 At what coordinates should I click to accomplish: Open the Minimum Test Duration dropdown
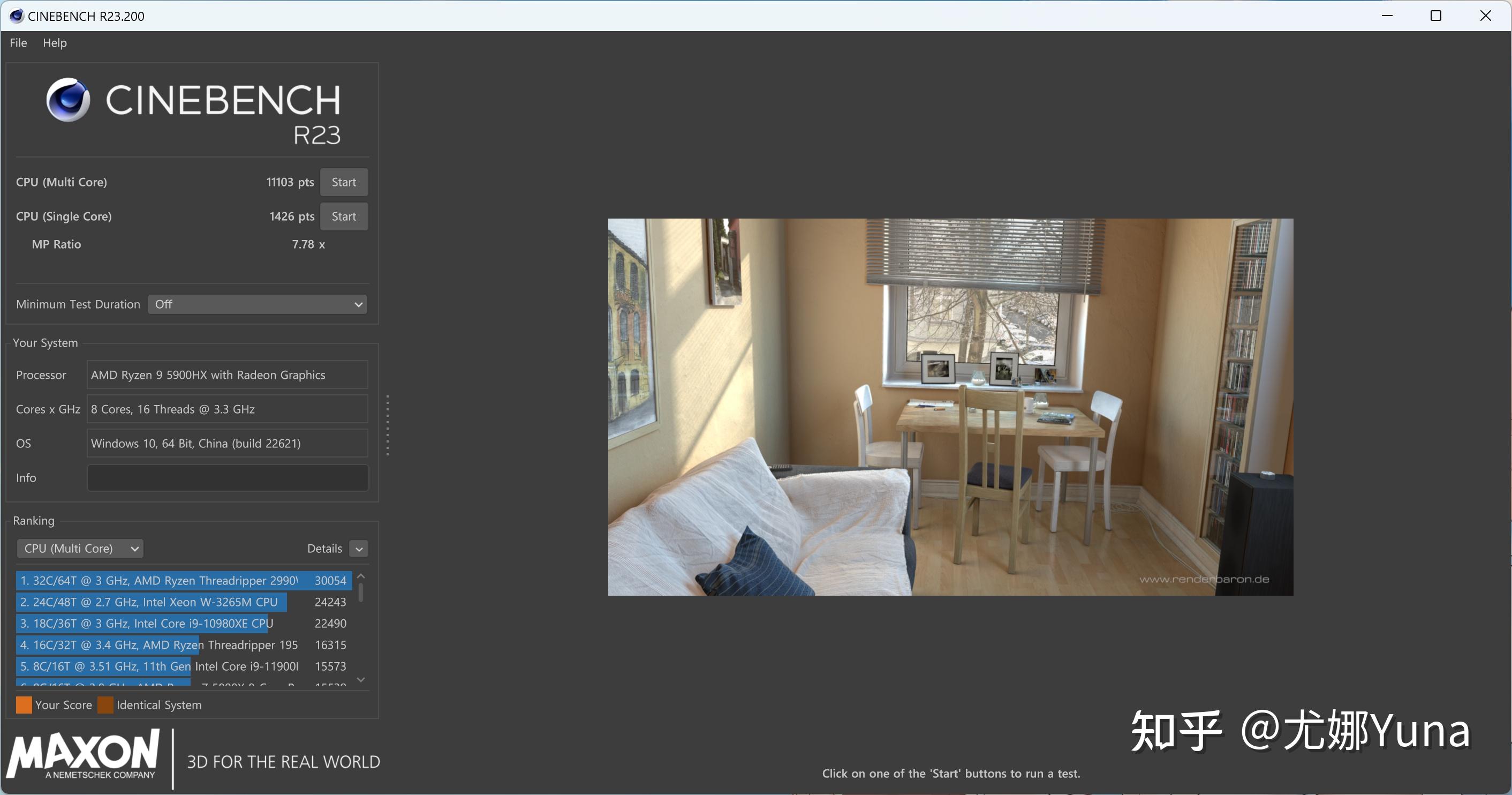(x=257, y=304)
